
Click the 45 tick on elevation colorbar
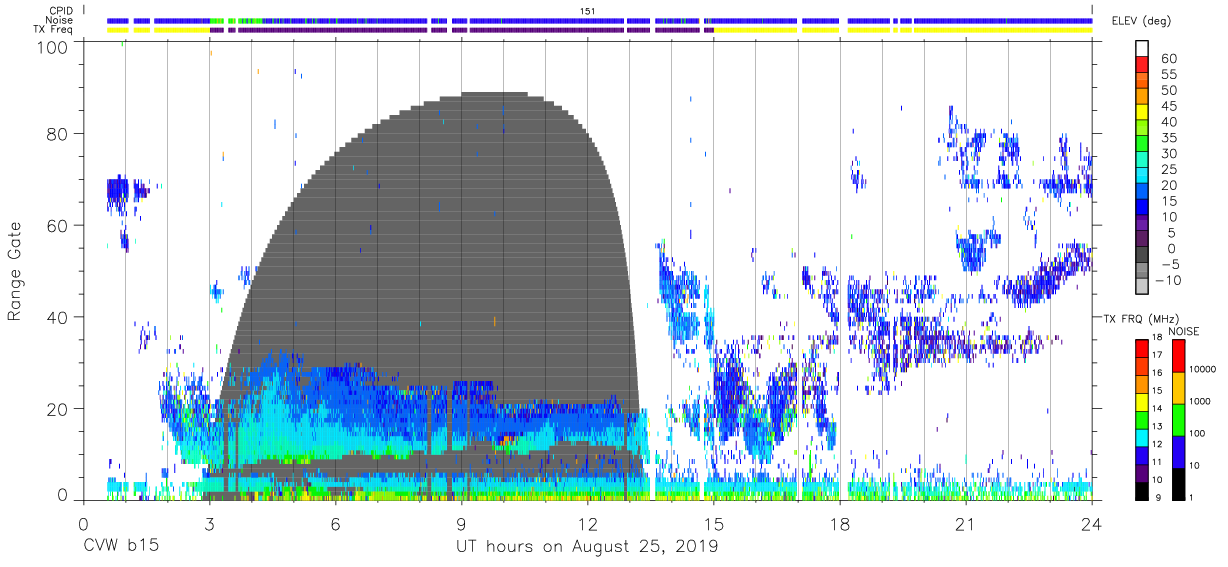coord(1168,106)
